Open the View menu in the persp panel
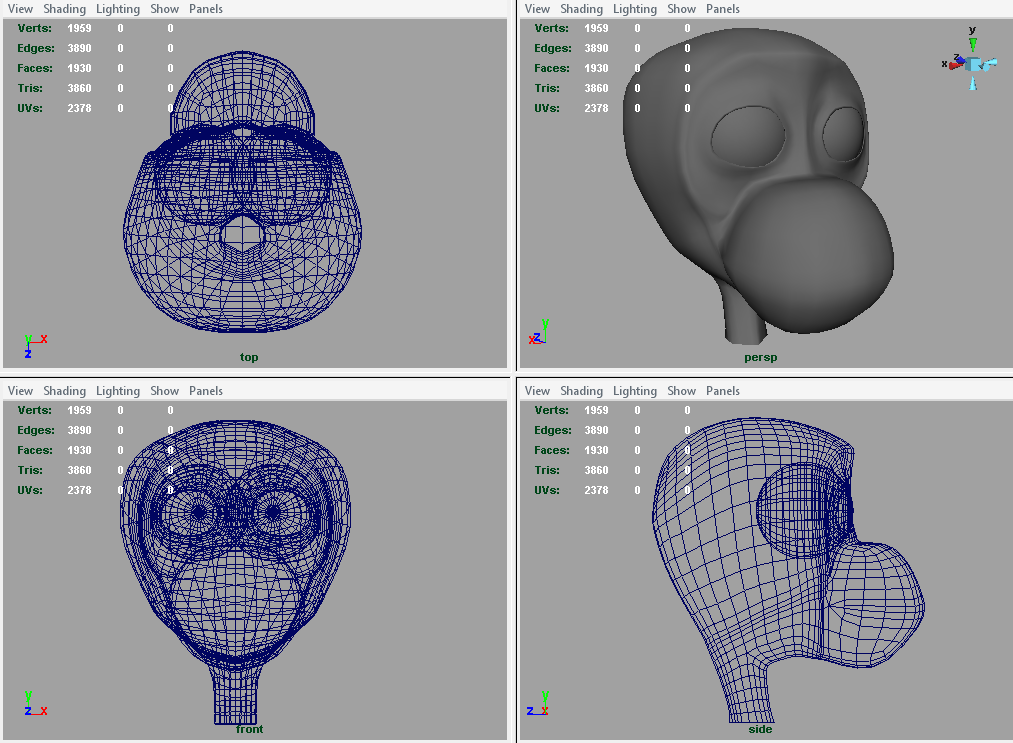The image size is (1013, 743). point(537,9)
